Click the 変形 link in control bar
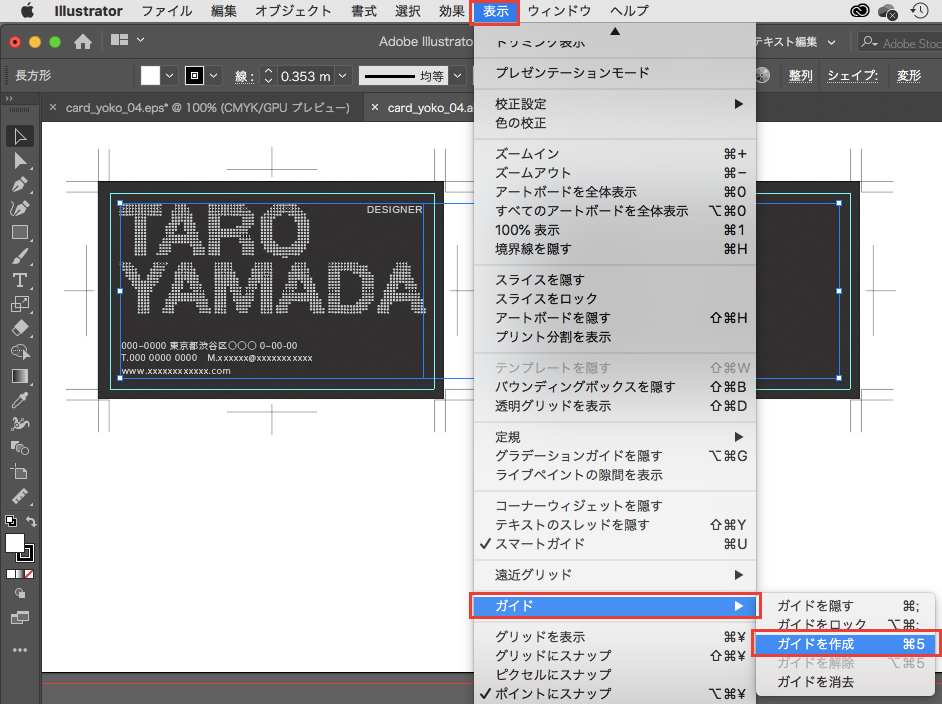The width and height of the screenshot is (942, 704). 908,76
